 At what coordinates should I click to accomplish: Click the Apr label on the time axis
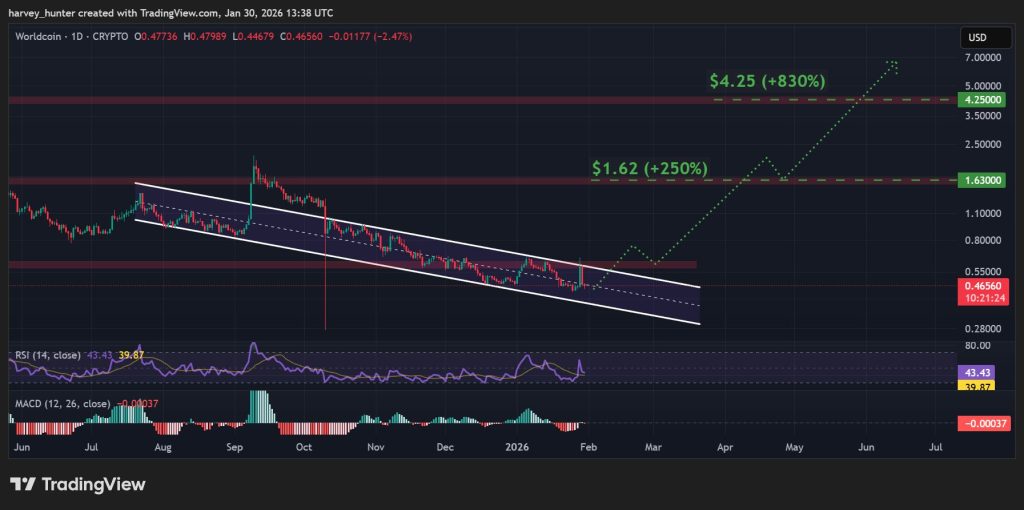point(724,448)
